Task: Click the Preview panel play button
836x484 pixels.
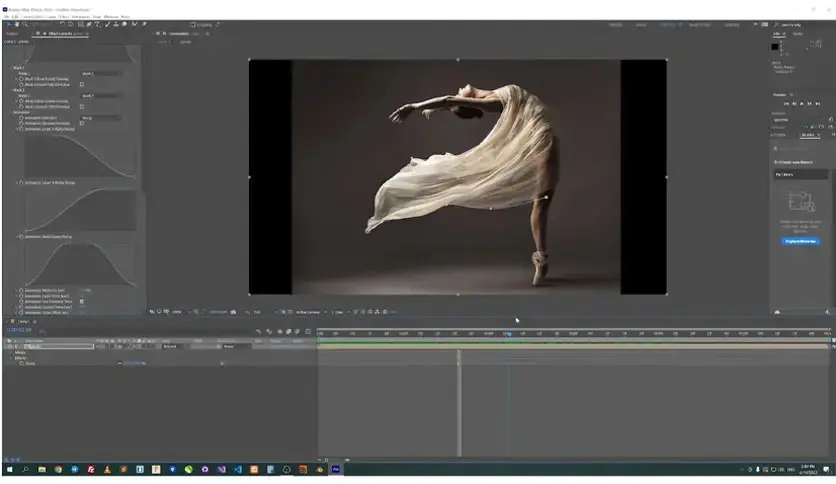Action: coord(801,103)
